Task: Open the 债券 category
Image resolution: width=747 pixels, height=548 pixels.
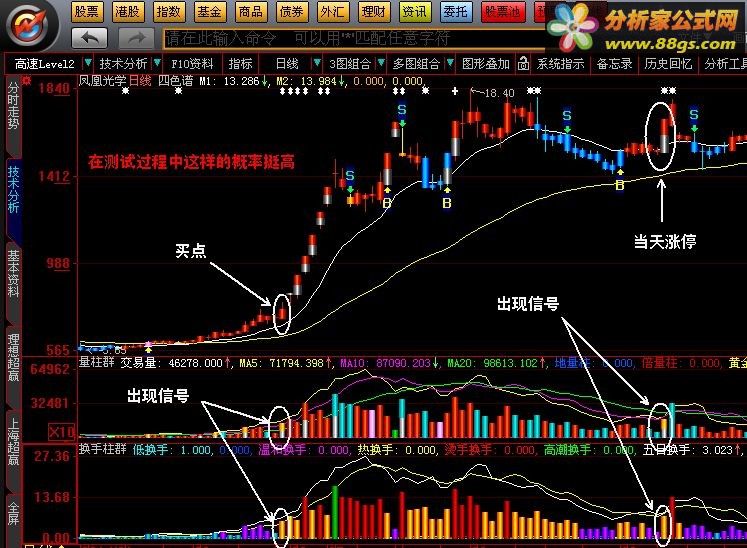Action: (292, 12)
